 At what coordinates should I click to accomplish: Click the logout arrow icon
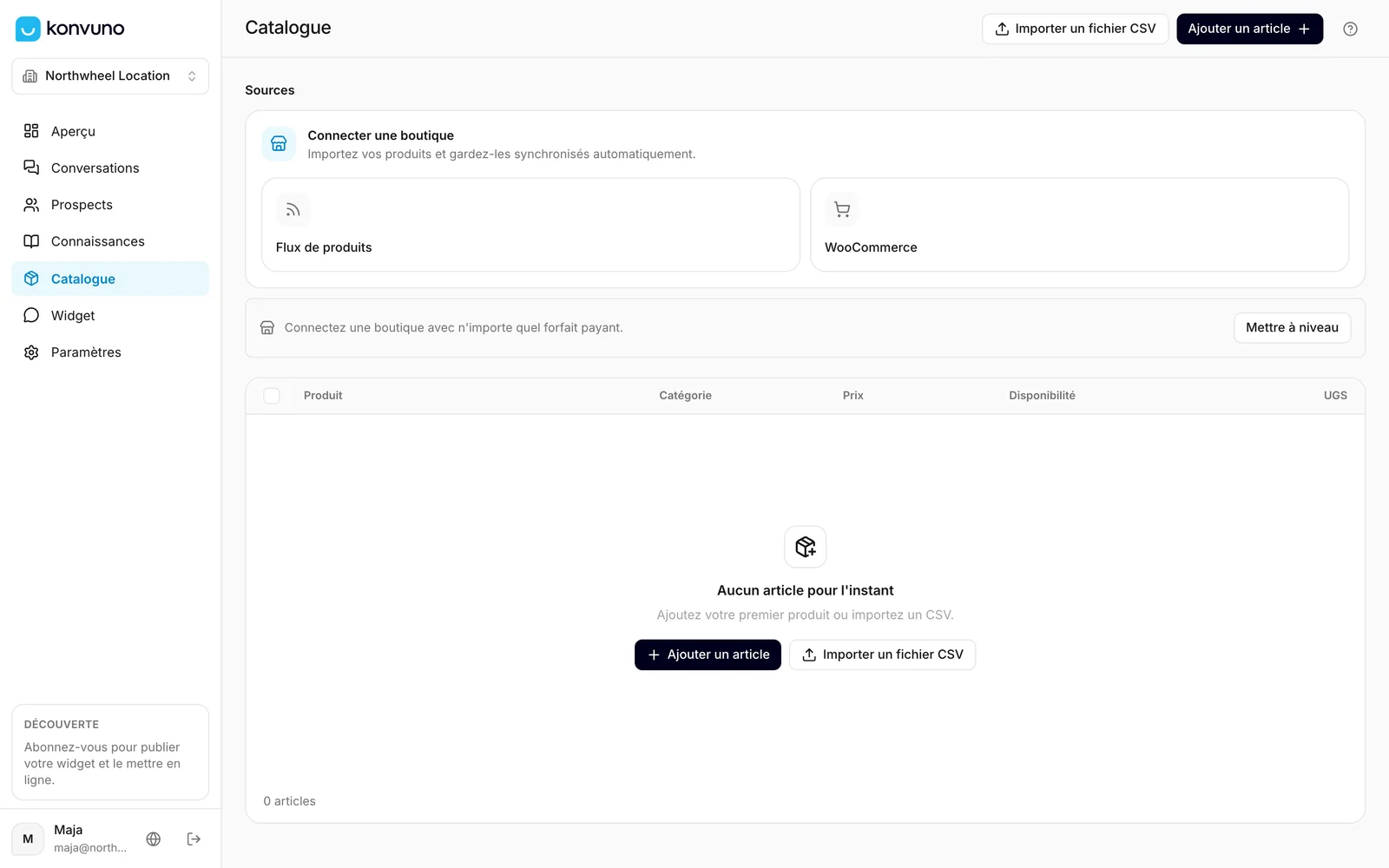click(x=194, y=838)
